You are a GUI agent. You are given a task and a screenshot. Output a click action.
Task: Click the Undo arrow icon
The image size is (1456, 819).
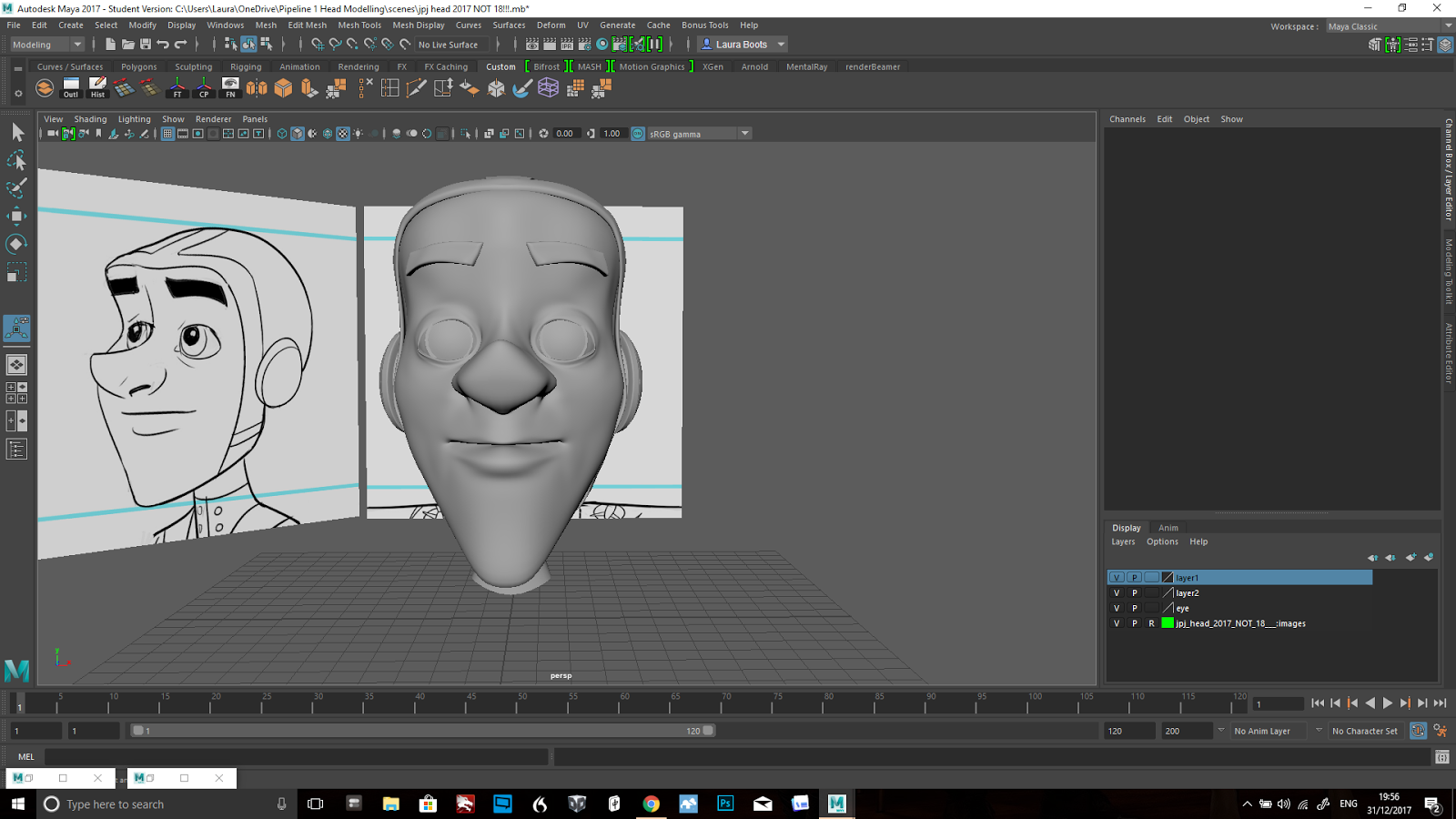pyautogui.click(x=163, y=45)
